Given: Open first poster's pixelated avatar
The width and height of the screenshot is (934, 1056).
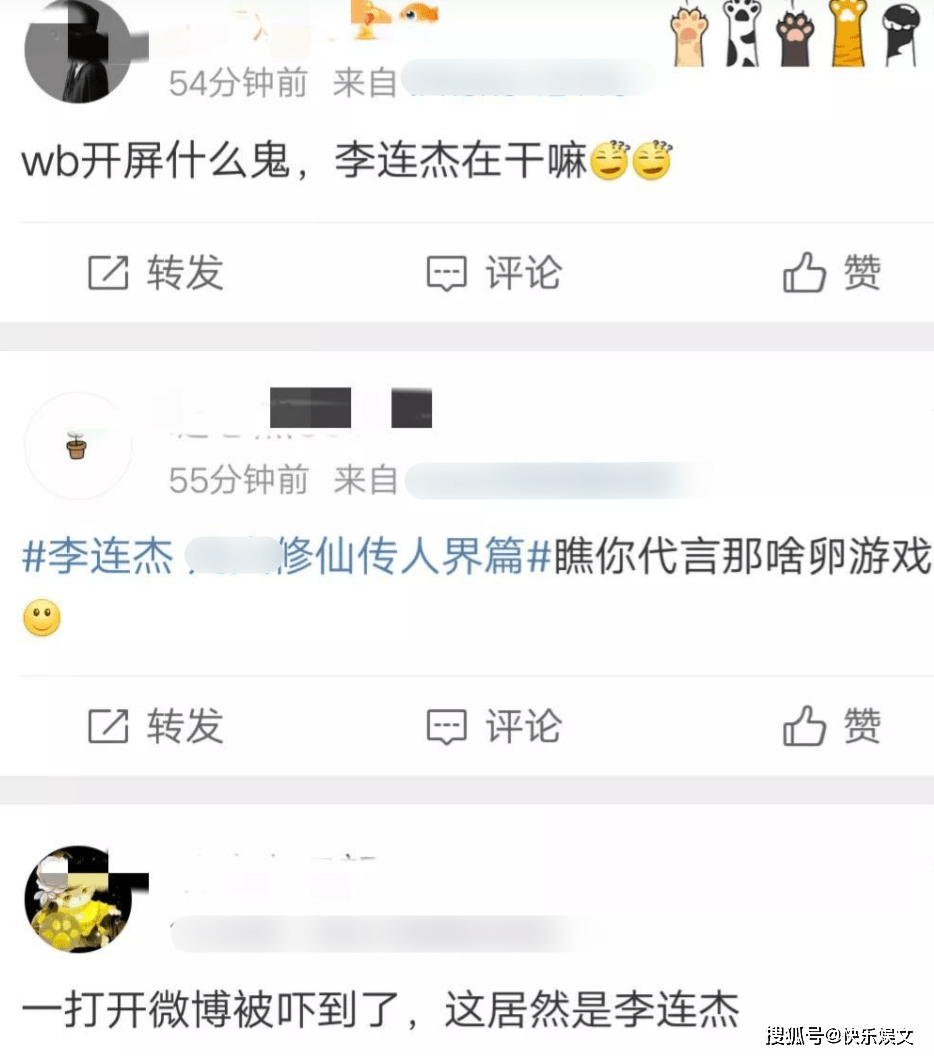Looking at the screenshot, I should 77,51.
